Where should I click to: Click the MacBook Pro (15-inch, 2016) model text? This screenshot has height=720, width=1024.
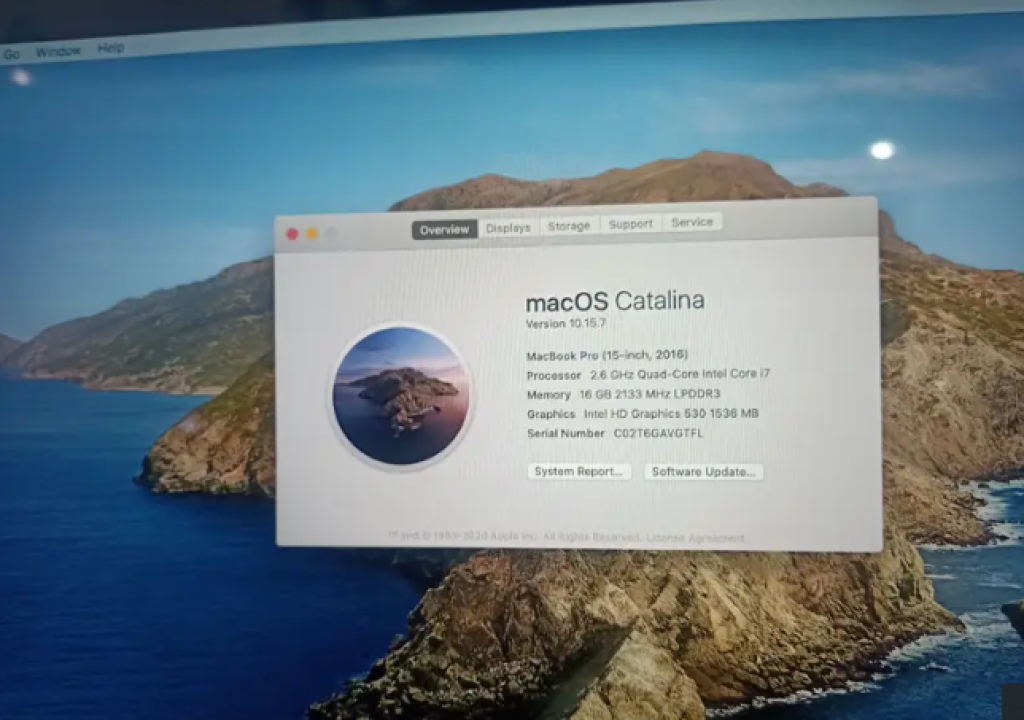tap(607, 355)
